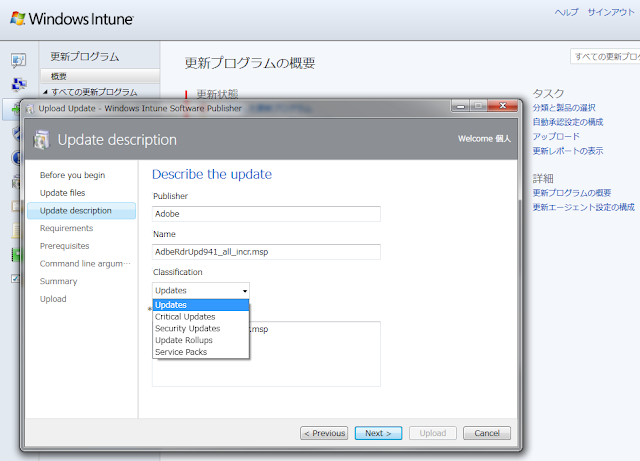Click the Classification label
The height and width of the screenshot is (461, 640).
coord(178,272)
